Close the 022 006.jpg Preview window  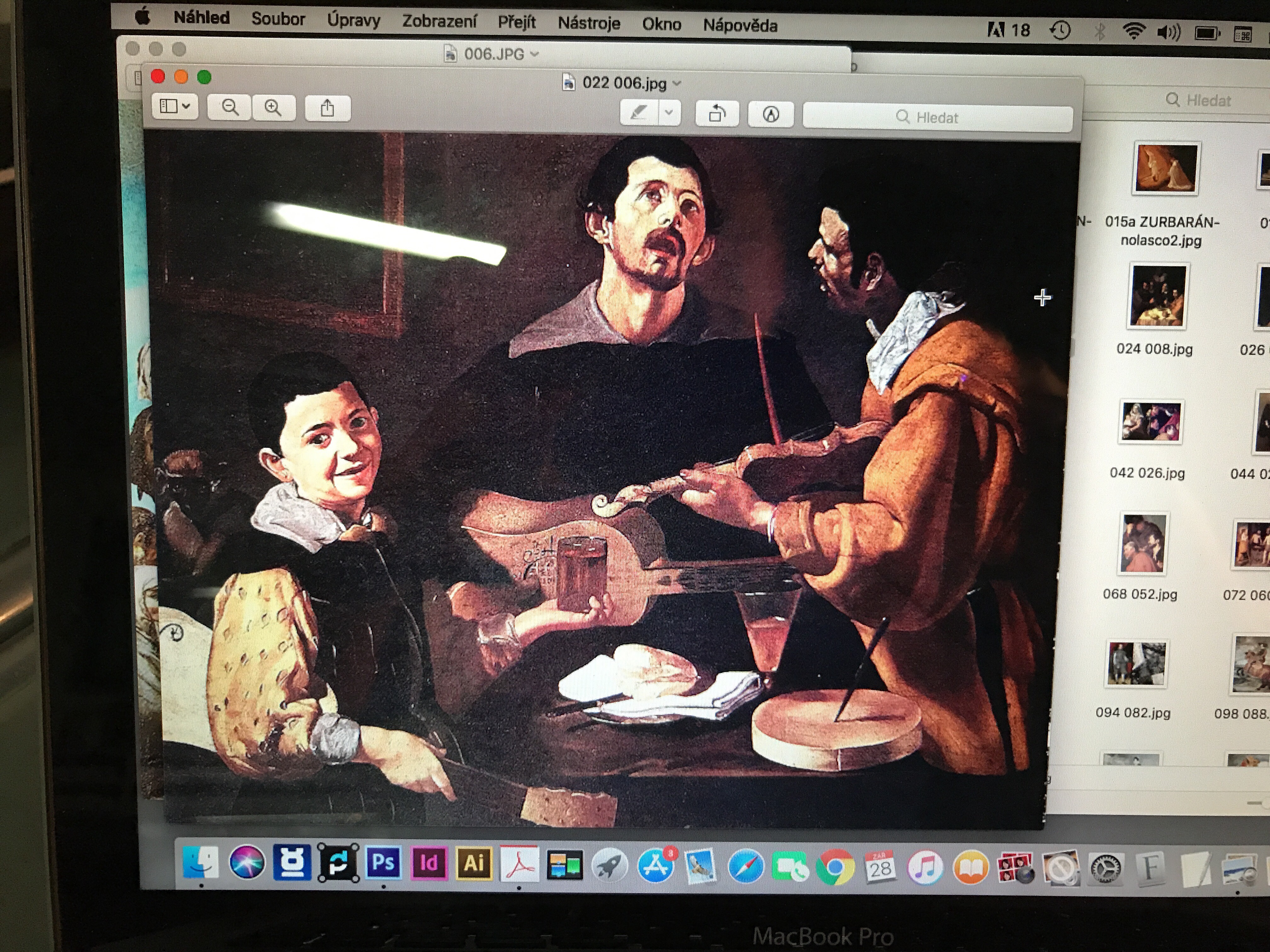pos(158,76)
